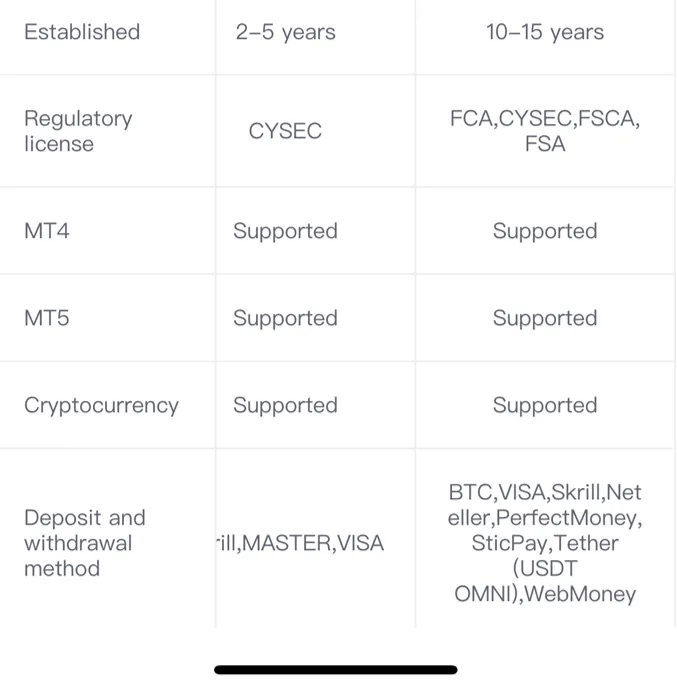Tap the single CYSEC license cell
This screenshot has height=681, width=677.
[x=285, y=131]
